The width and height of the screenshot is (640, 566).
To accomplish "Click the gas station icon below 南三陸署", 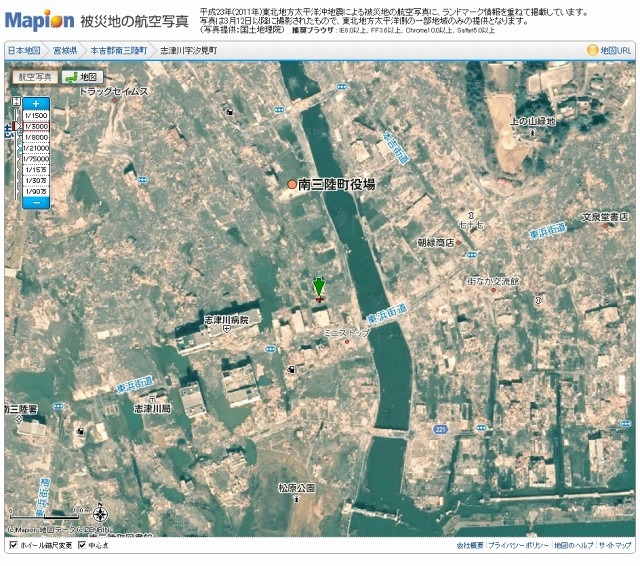I will [80, 431].
